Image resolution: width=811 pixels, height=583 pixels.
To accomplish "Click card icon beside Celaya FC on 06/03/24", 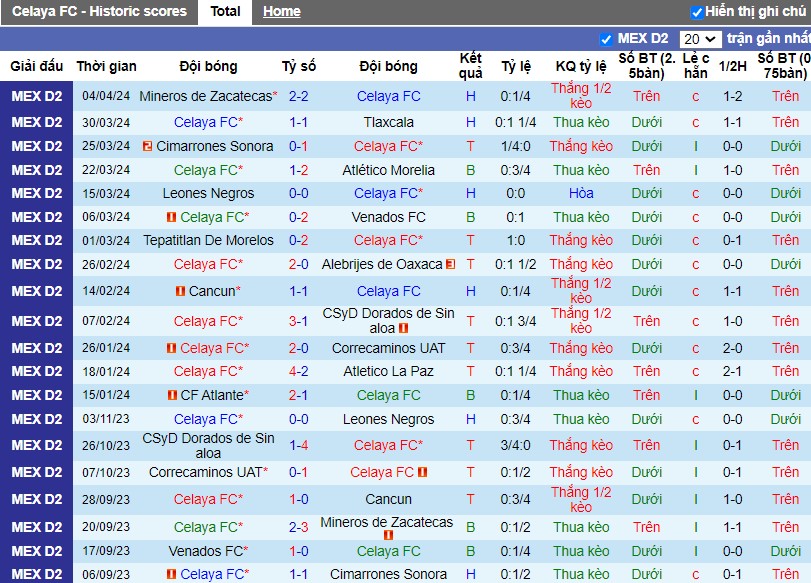I will [172, 217].
